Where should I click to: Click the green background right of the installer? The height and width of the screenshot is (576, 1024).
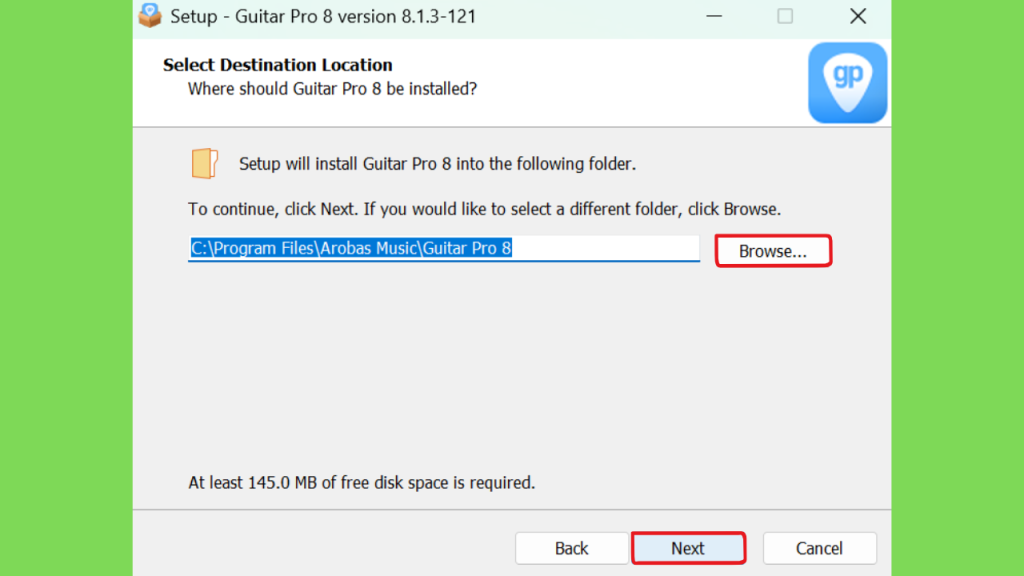pyautogui.click(x=957, y=288)
